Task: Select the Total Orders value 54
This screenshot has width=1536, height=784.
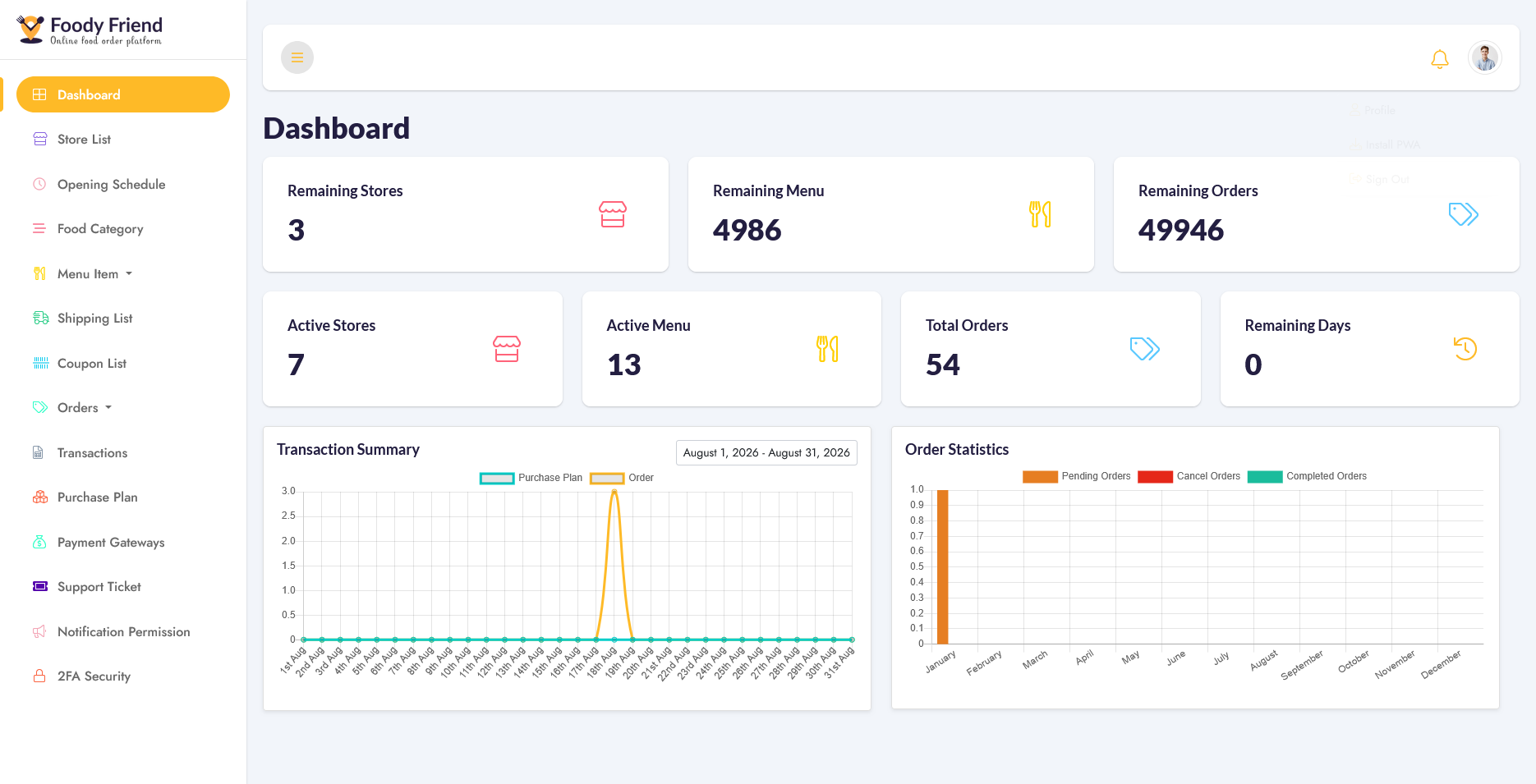Action: click(x=943, y=364)
